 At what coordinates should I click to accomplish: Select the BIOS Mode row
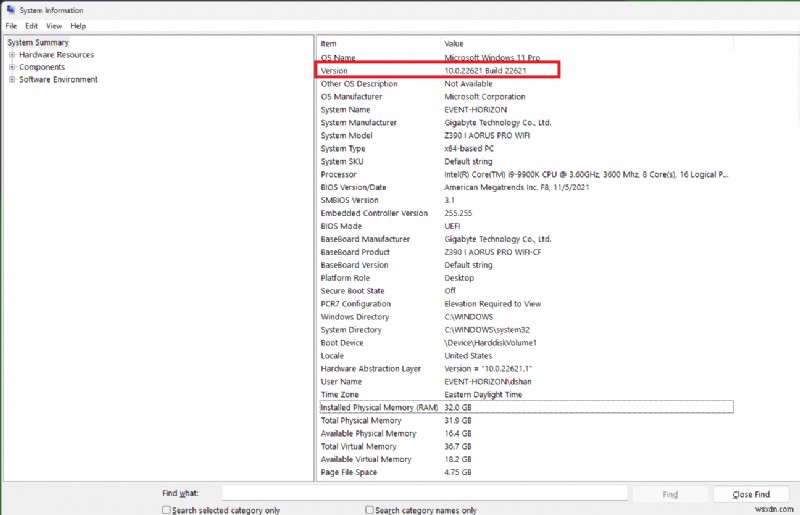tap(525, 226)
